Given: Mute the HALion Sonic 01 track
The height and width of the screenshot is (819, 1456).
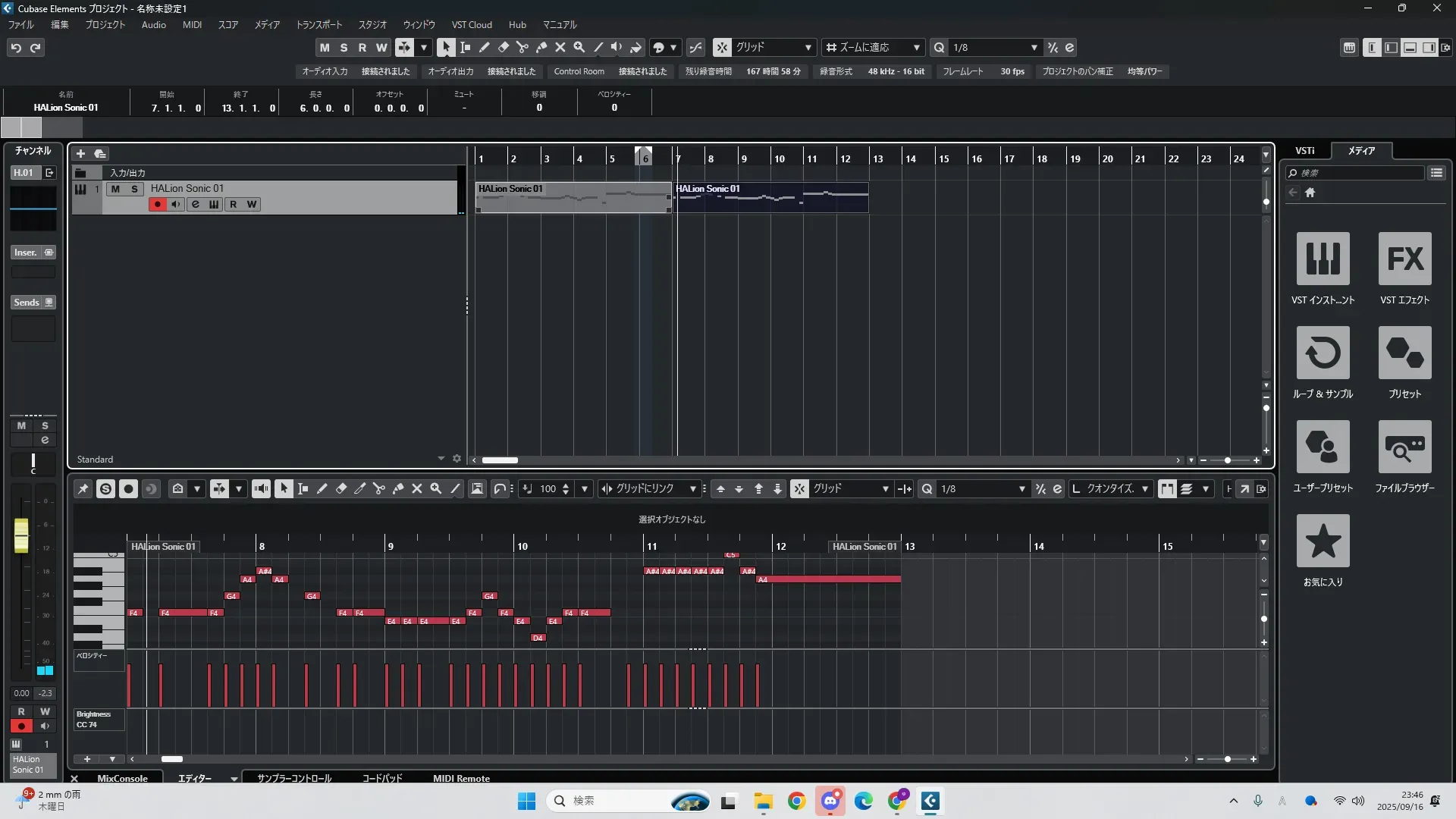Looking at the screenshot, I should [115, 189].
